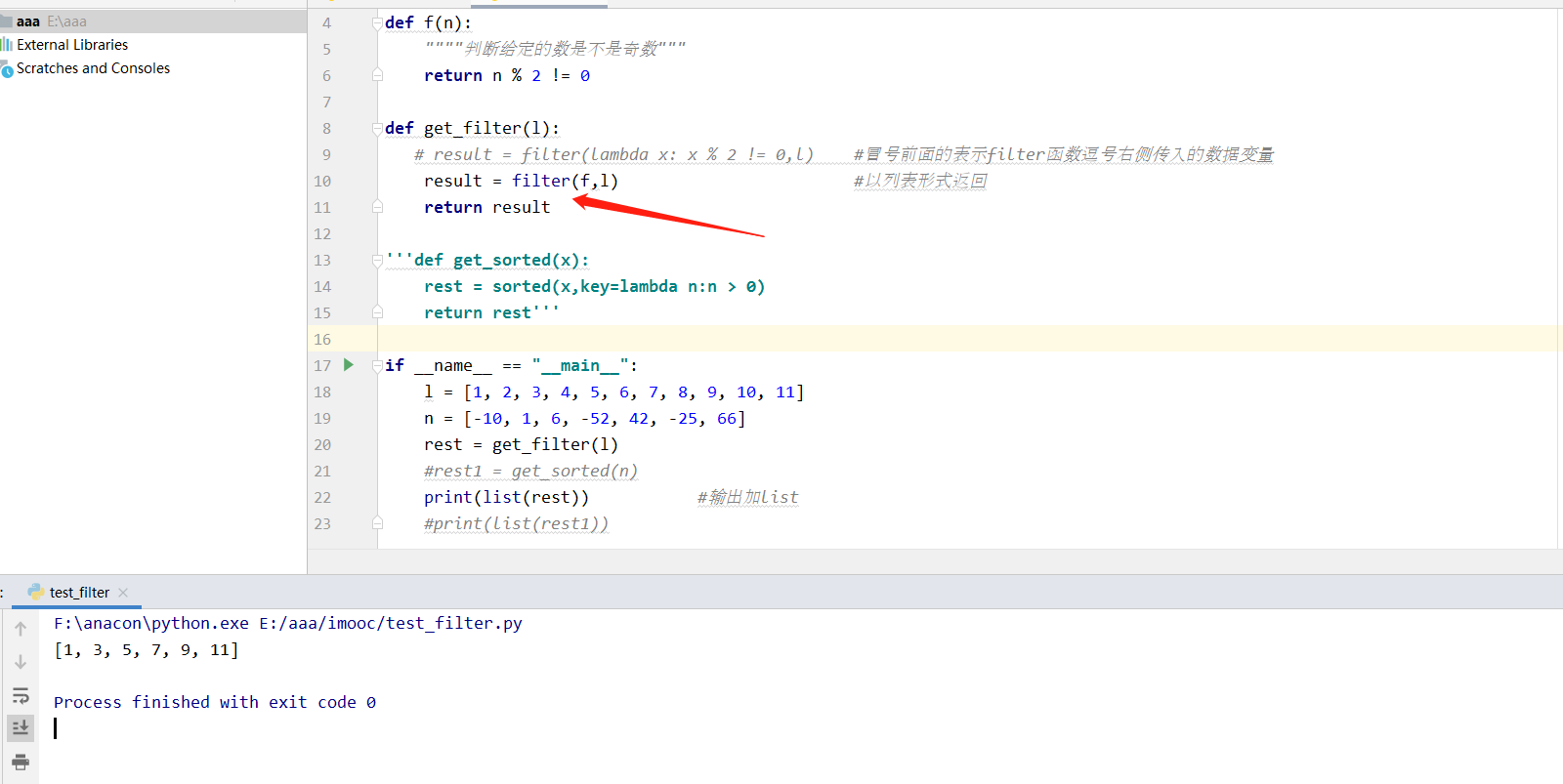Screen dimensions: 1563x784
Task: Run the main block via gutter arrow
Action: [x=349, y=365]
